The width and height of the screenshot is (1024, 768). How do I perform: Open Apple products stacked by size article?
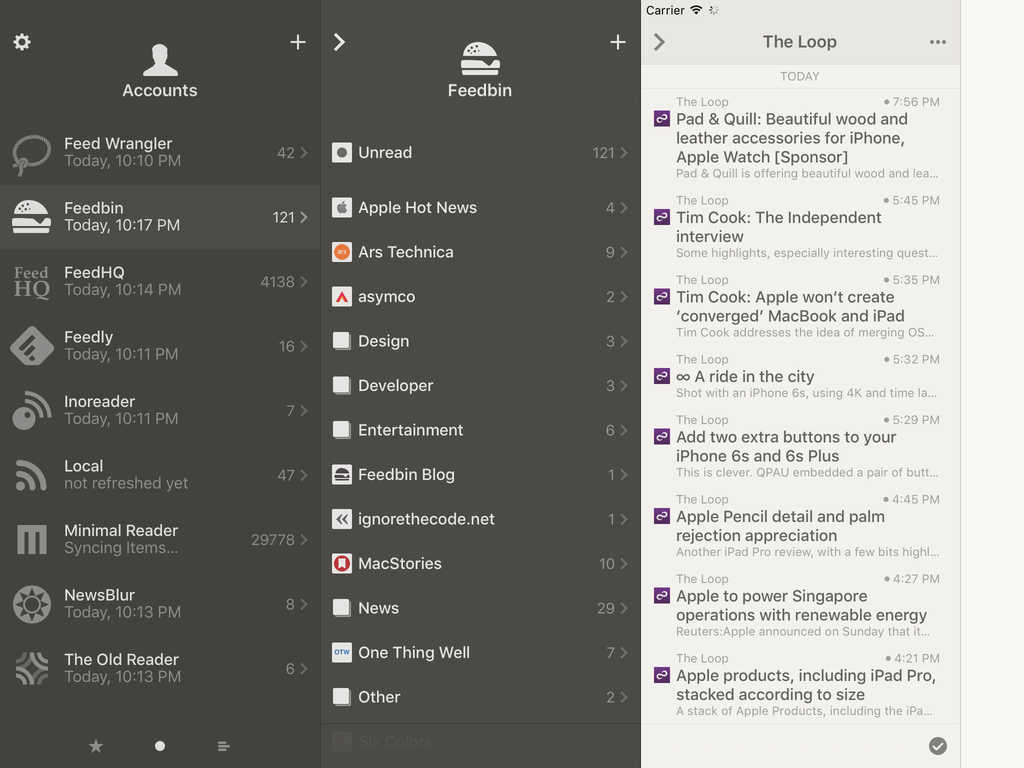800,685
